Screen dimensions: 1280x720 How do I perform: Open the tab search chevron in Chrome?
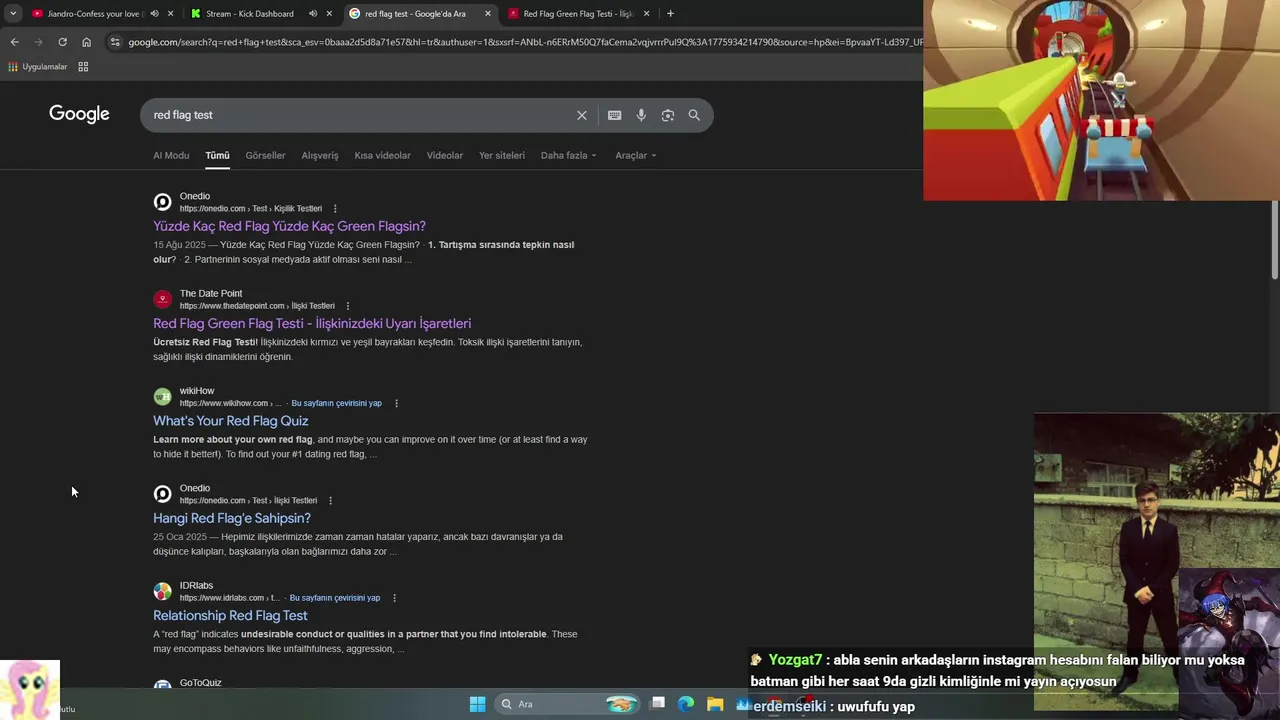13,14
